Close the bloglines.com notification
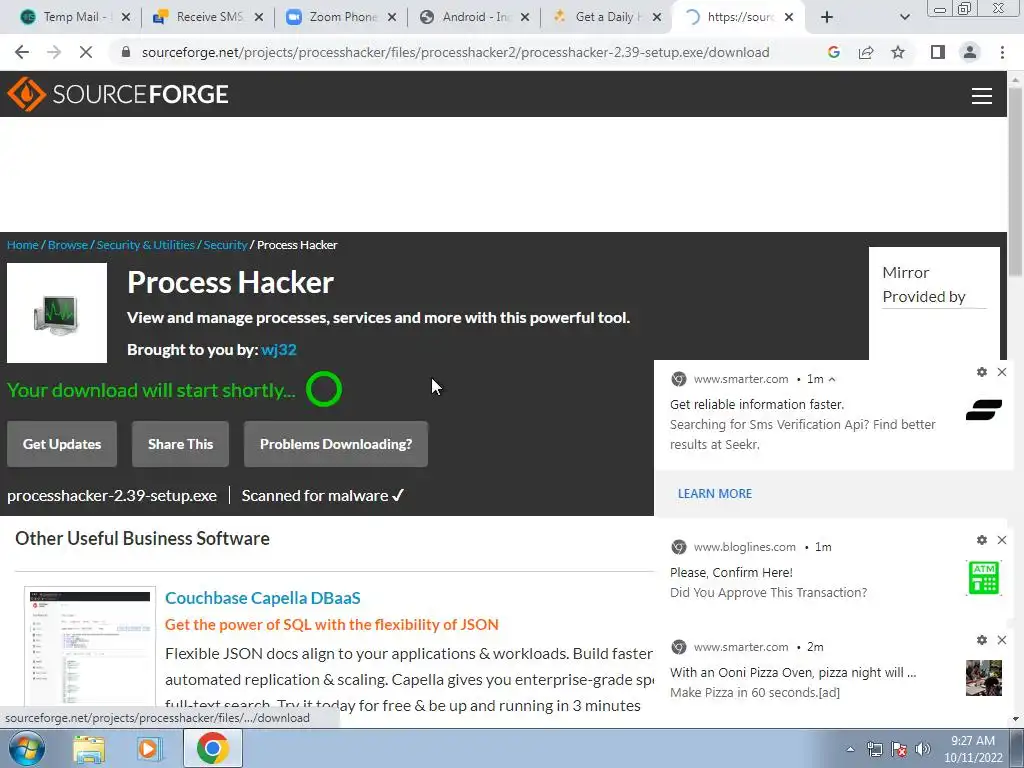Viewport: 1024px width, 768px height. pyautogui.click(x=1002, y=540)
